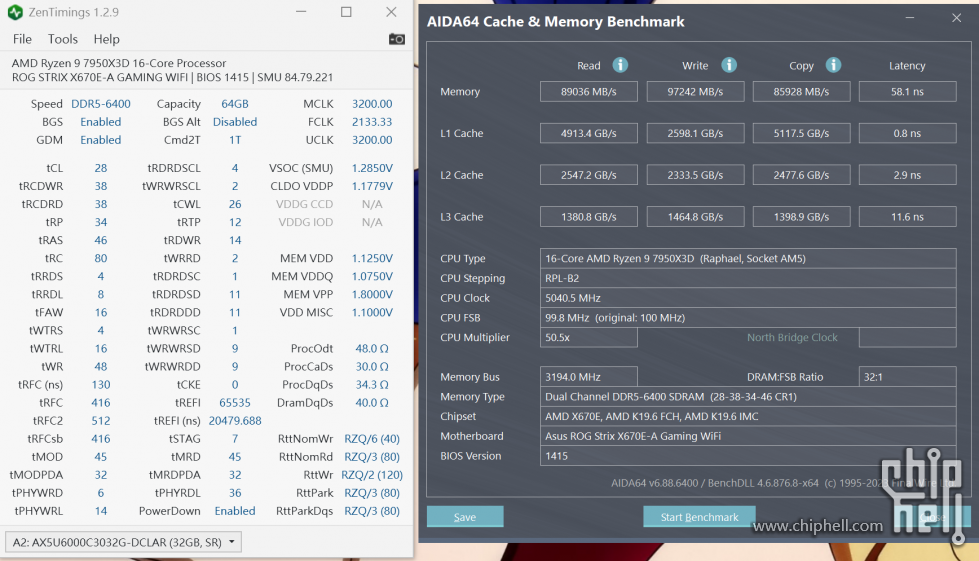Click the Chipset AMD X670E field
Image resolution: width=979 pixels, height=561 pixels.
tap(748, 416)
